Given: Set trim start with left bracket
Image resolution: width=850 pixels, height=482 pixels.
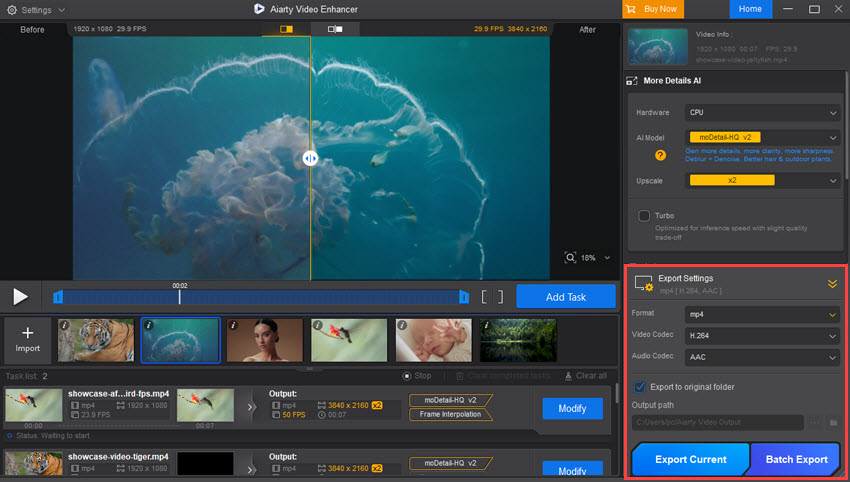Looking at the screenshot, I should pyautogui.click(x=484, y=297).
